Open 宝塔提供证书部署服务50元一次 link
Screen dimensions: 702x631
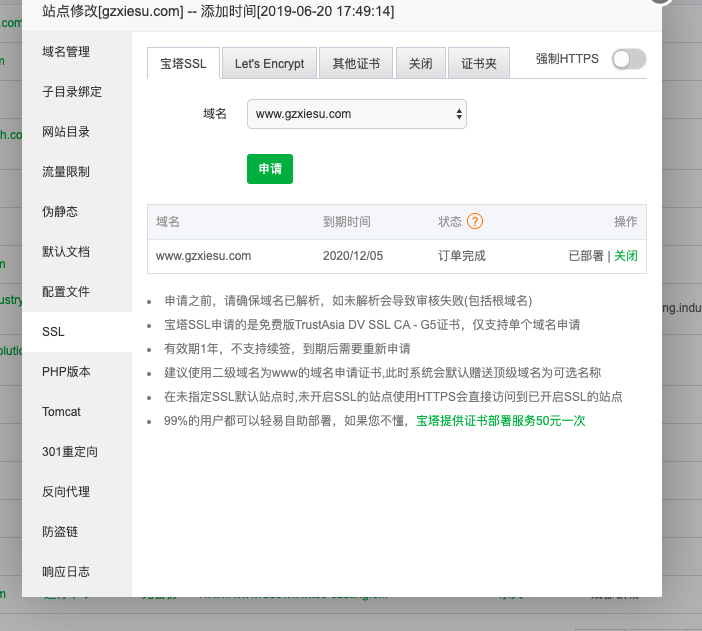501,421
